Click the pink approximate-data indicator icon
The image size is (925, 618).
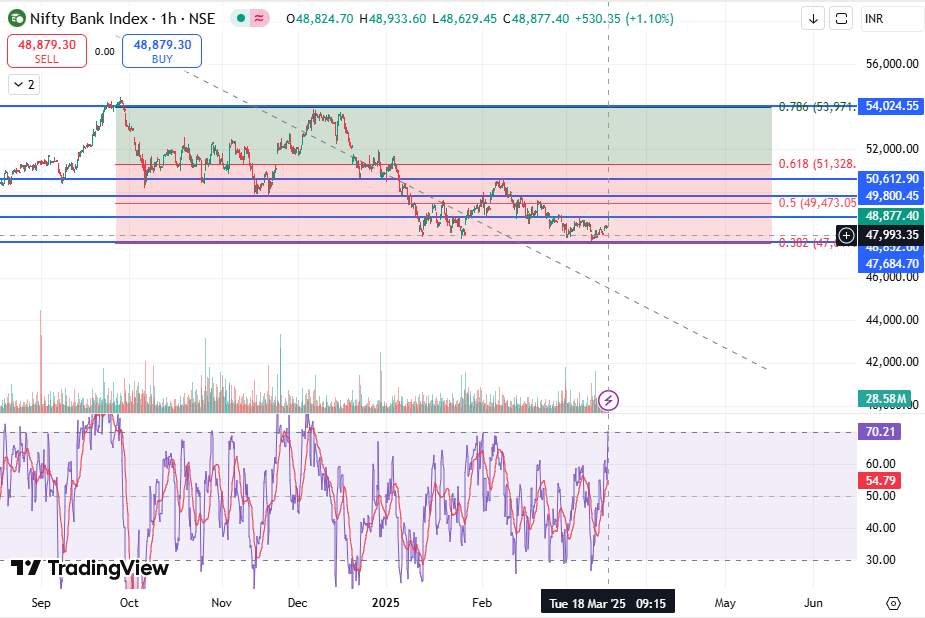(x=259, y=18)
